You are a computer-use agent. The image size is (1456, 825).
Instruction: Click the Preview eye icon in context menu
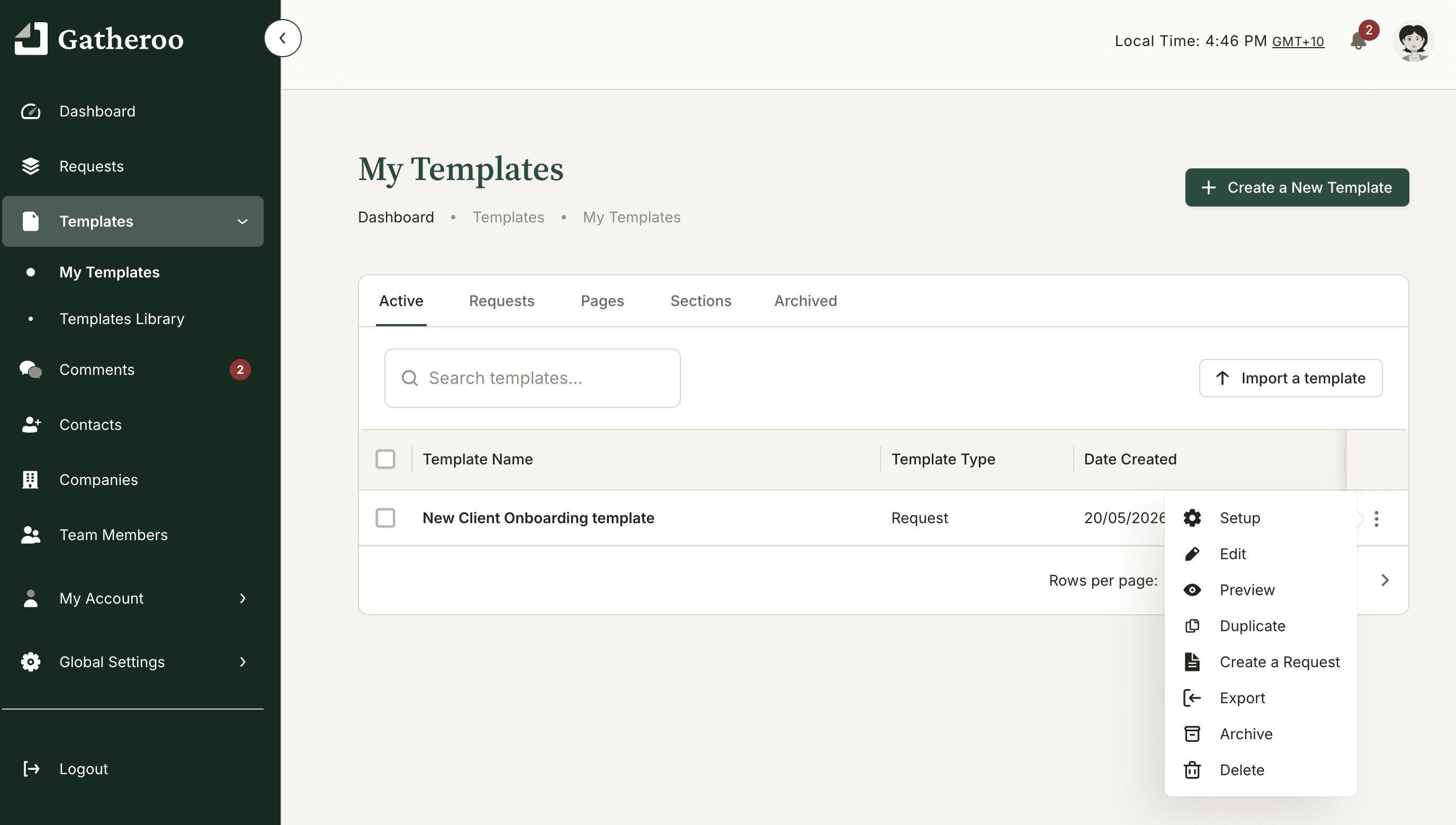(x=1192, y=589)
